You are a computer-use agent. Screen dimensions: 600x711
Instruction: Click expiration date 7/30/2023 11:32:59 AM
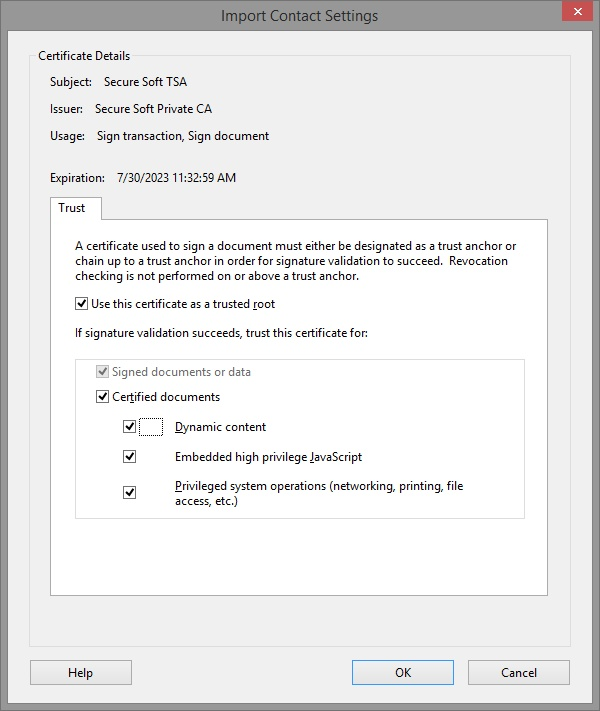click(x=176, y=178)
